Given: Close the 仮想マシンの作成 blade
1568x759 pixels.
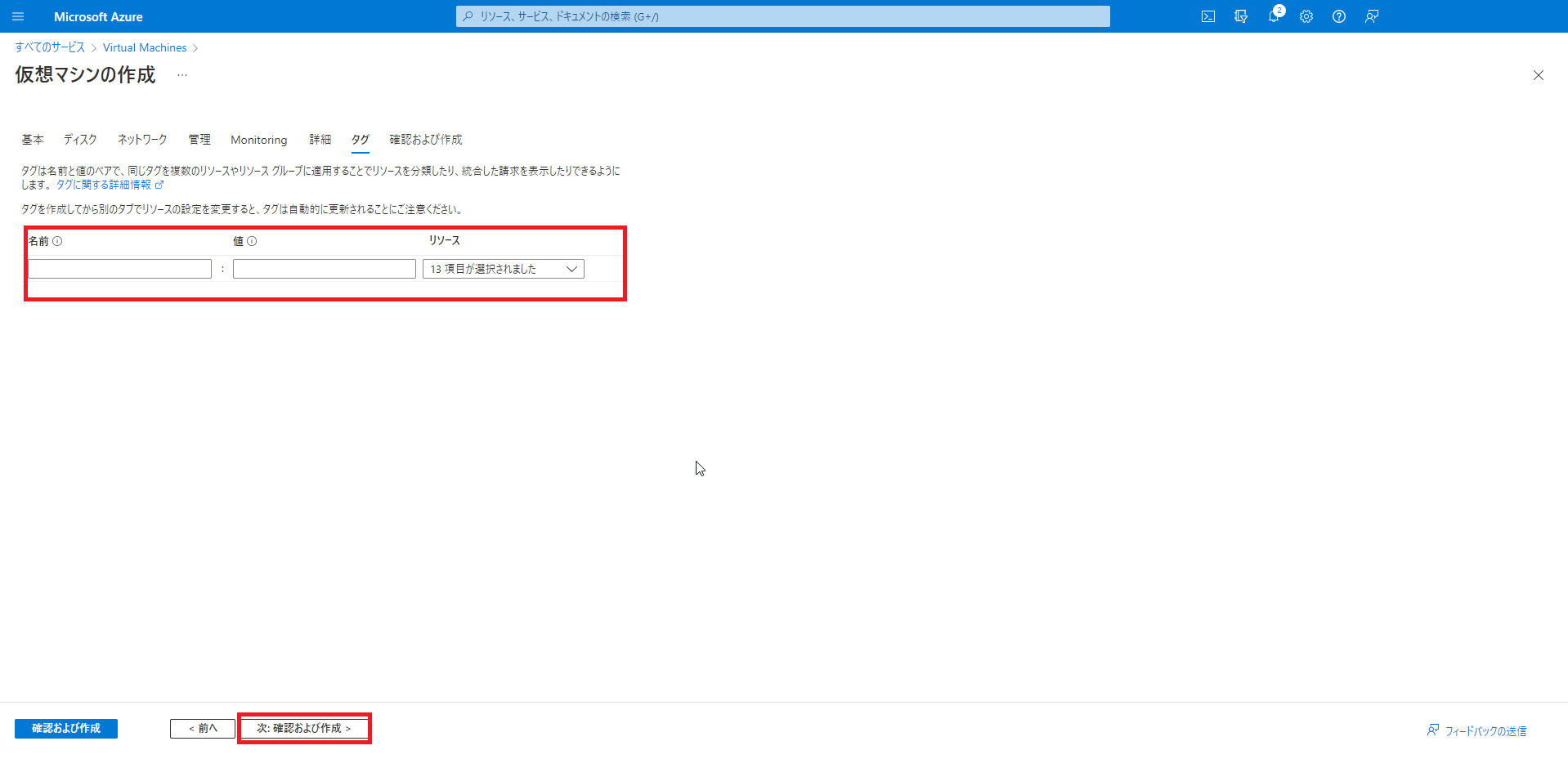Looking at the screenshot, I should point(1539,75).
